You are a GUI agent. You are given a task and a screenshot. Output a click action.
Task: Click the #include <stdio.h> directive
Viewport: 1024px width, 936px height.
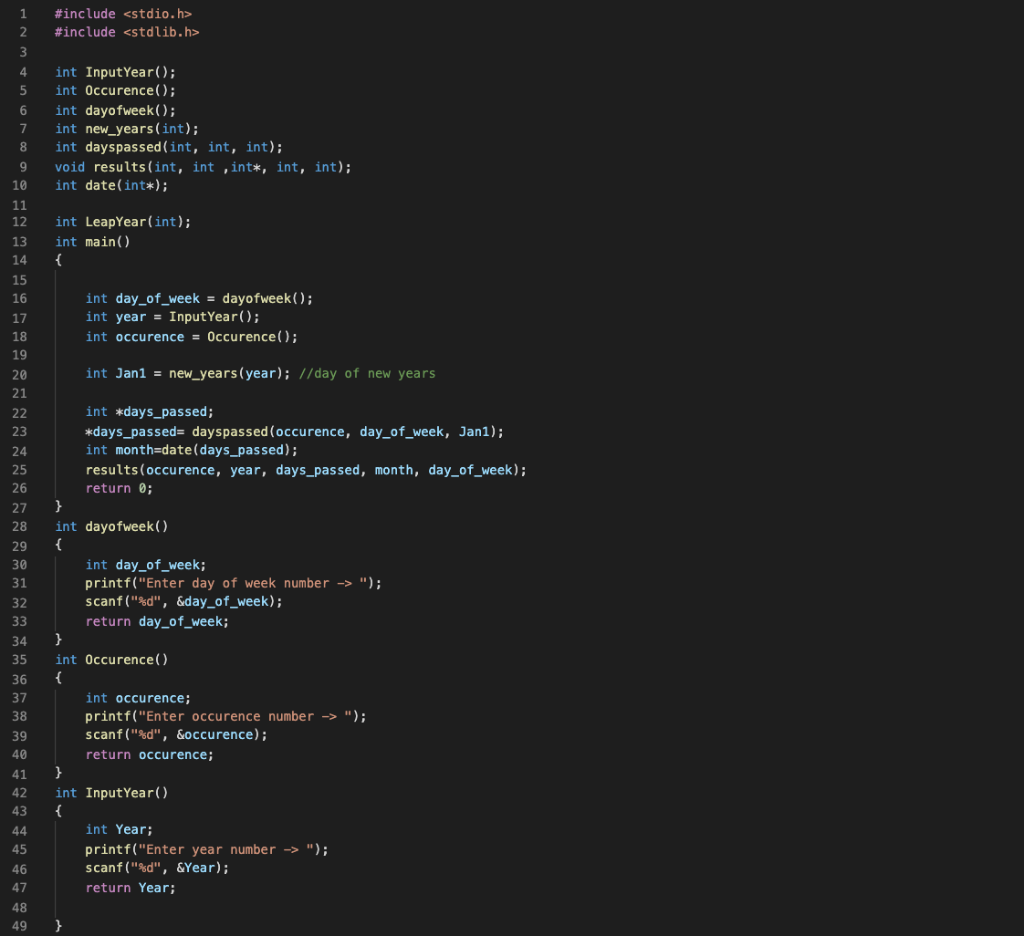click(x=123, y=14)
